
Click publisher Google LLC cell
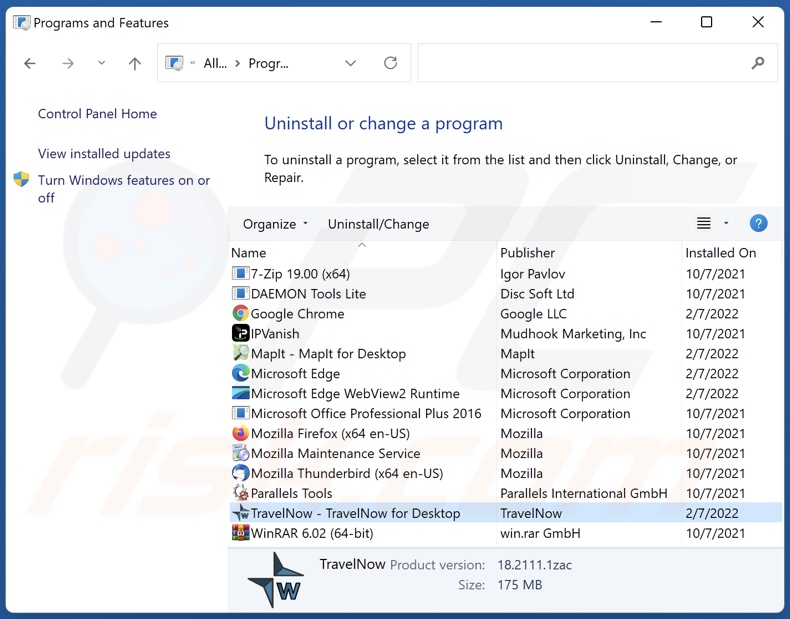click(x=533, y=314)
